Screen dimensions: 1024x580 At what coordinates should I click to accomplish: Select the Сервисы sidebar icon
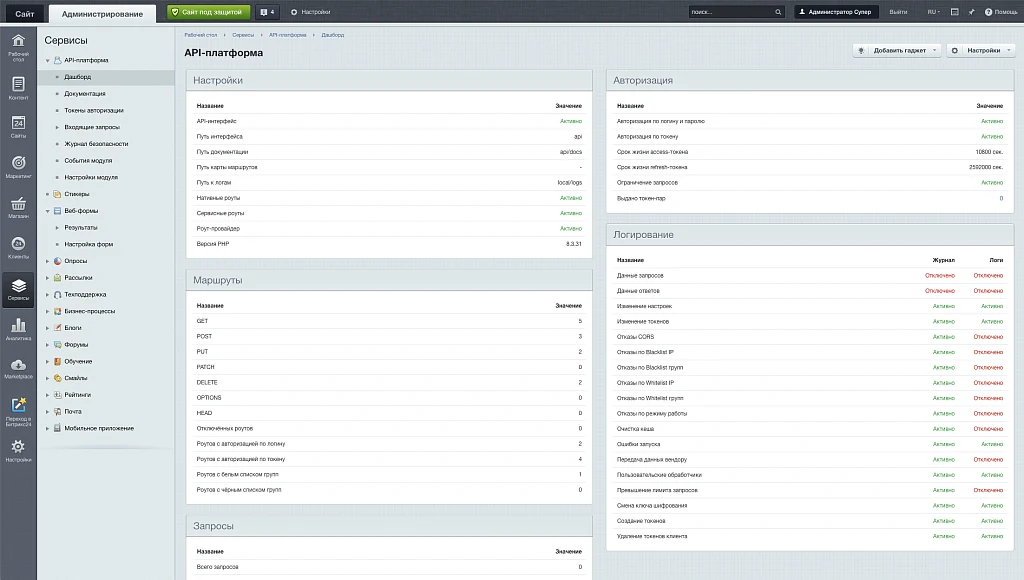18,289
